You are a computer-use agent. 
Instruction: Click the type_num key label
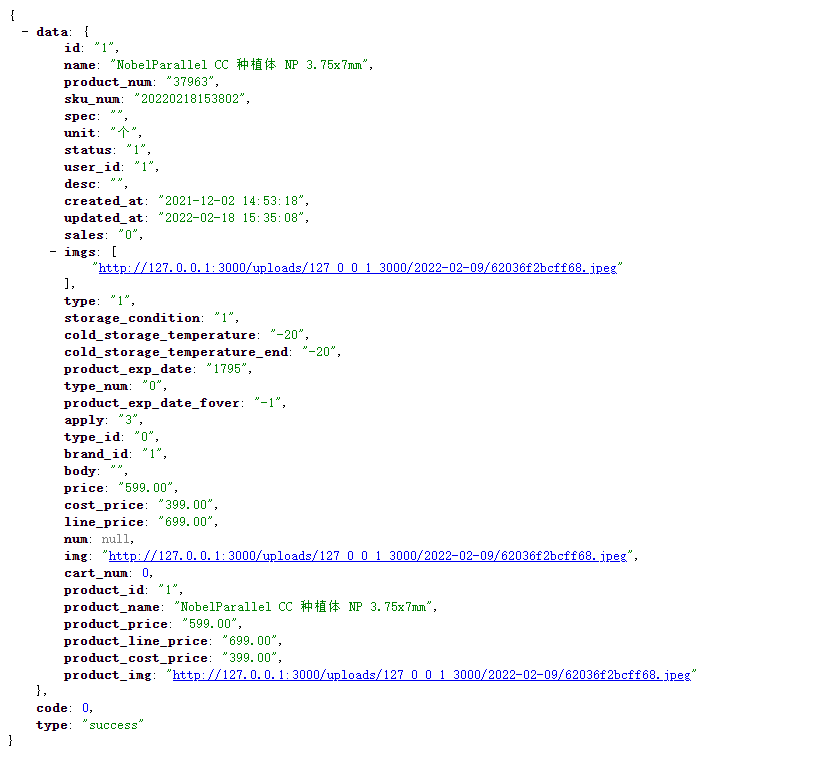pos(96,386)
